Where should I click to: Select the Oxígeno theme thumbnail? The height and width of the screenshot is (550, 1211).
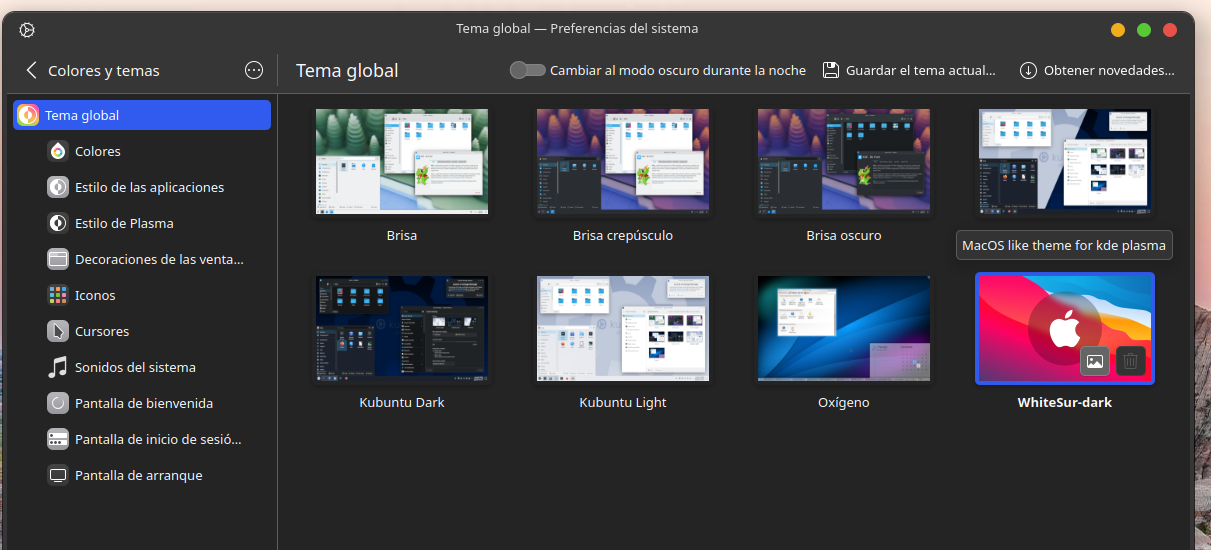point(844,329)
